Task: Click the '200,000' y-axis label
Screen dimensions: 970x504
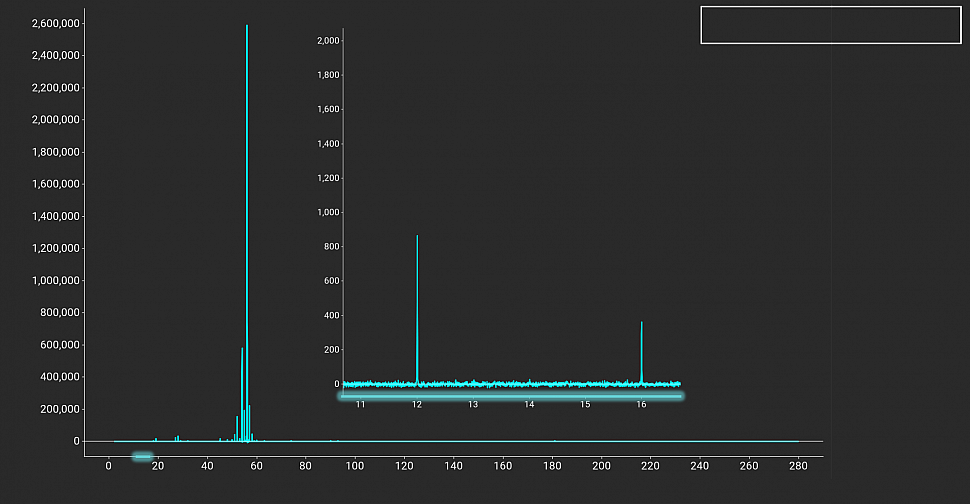Action: (x=60, y=409)
